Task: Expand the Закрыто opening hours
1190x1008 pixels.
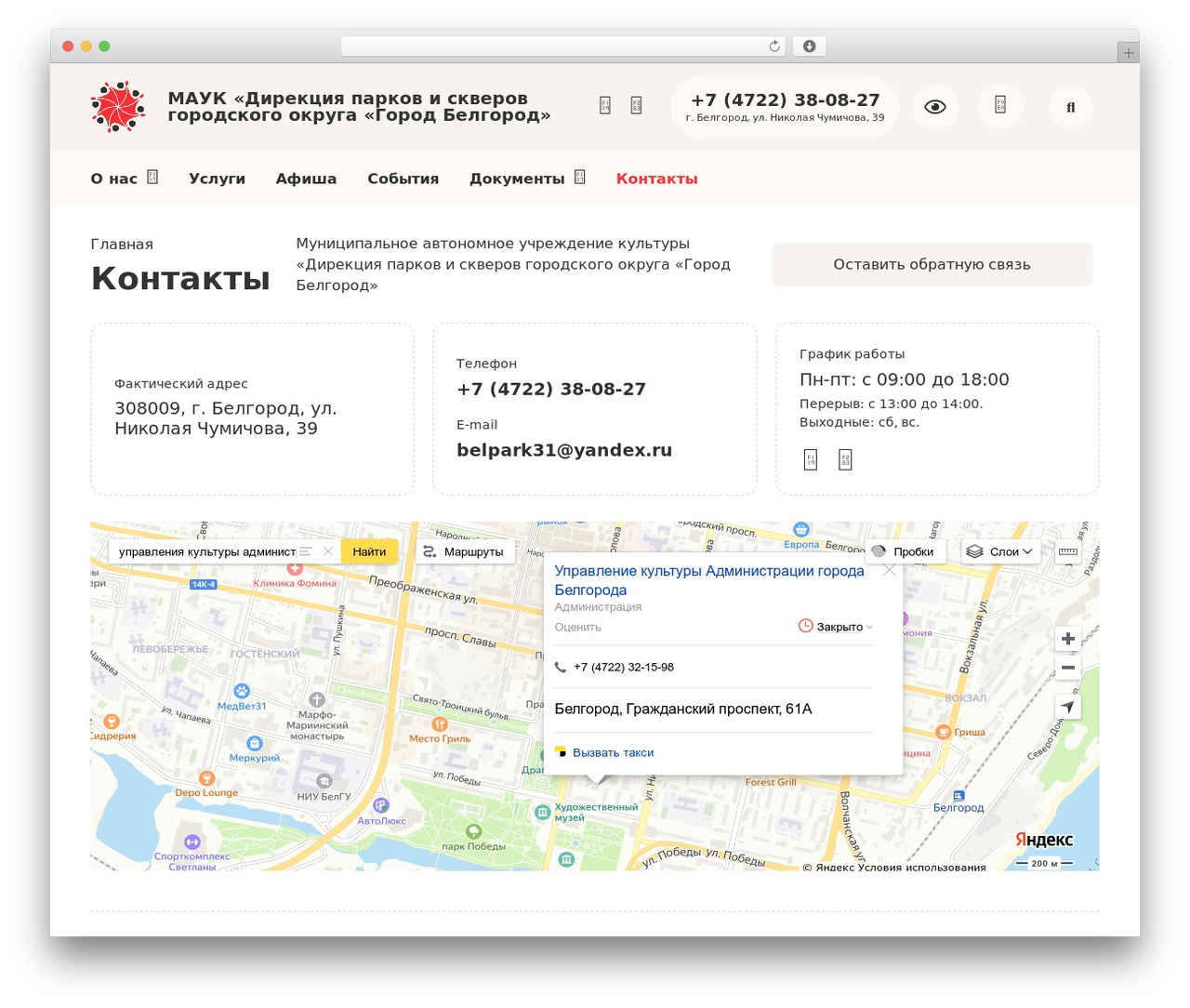Action: [837, 627]
